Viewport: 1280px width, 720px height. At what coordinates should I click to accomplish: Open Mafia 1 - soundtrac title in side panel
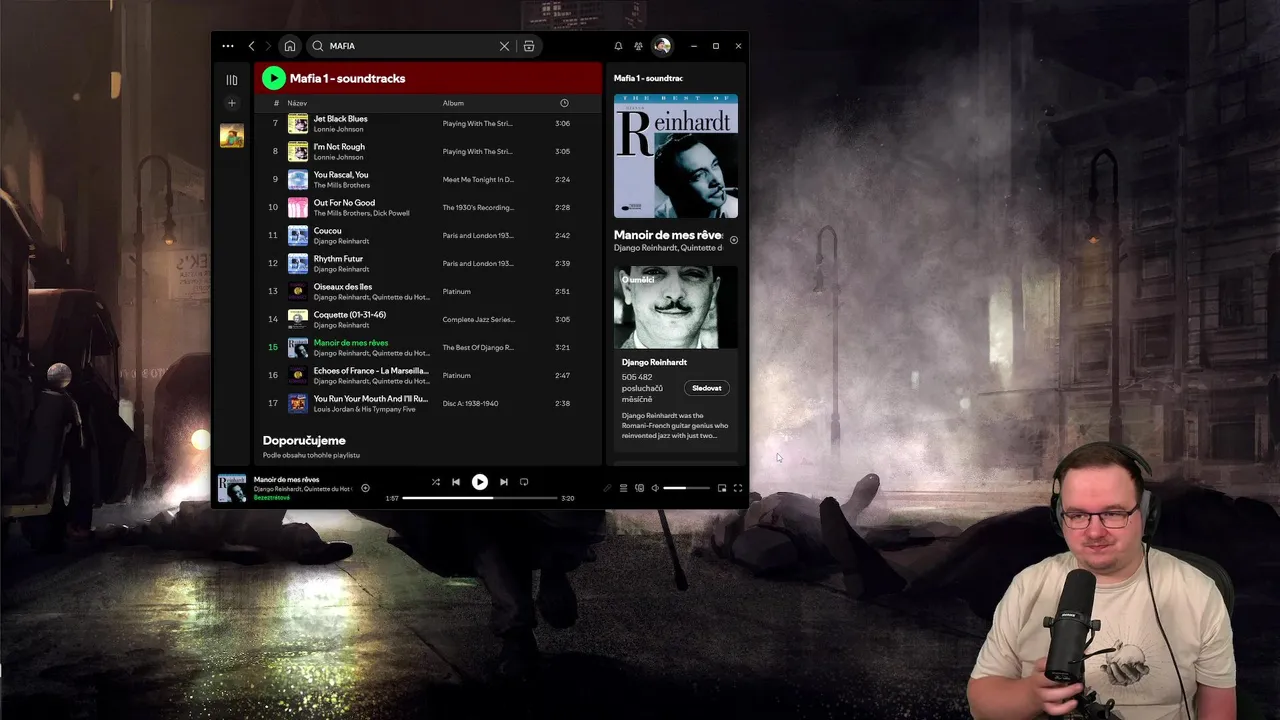pyautogui.click(x=648, y=78)
